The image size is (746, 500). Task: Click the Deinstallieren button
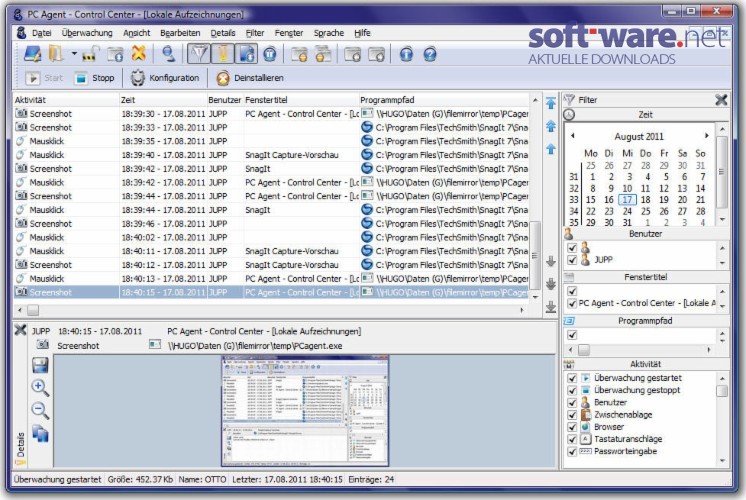250,78
